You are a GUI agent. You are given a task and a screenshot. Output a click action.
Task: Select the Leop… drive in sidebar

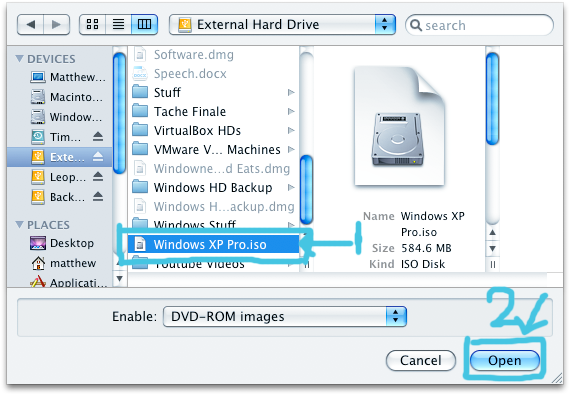(x=59, y=177)
